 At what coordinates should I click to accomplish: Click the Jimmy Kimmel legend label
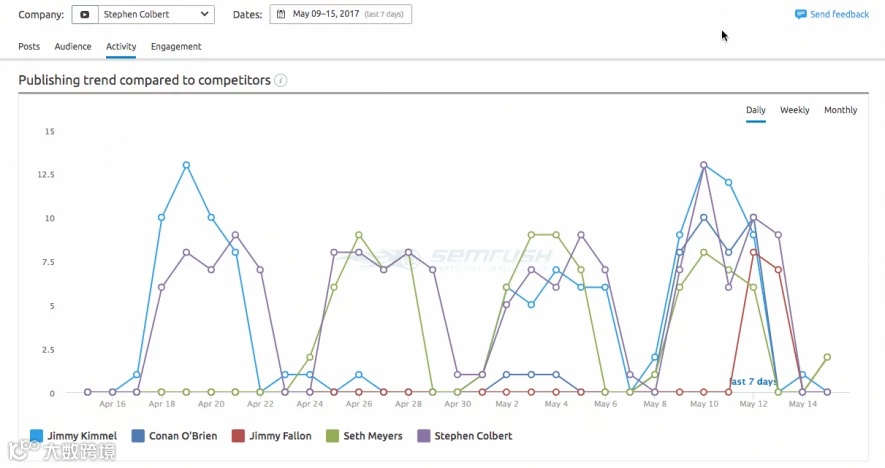click(x=82, y=436)
